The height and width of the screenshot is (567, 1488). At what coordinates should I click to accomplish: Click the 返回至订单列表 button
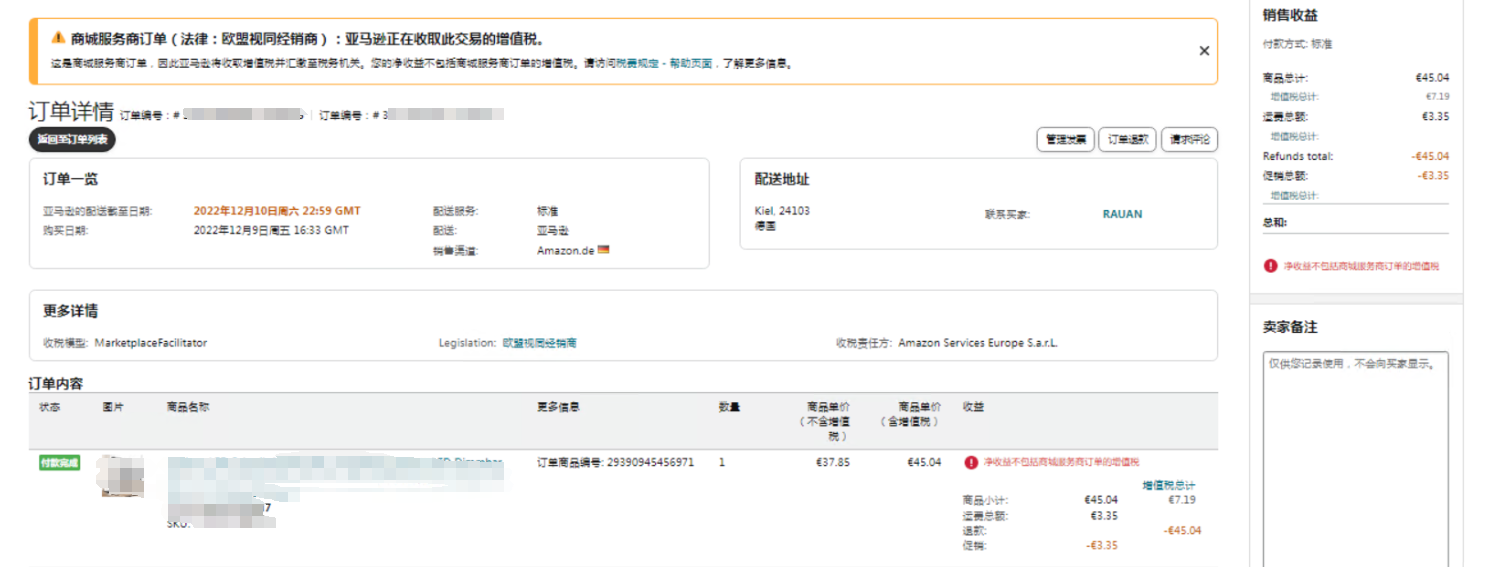[x=72, y=140]
